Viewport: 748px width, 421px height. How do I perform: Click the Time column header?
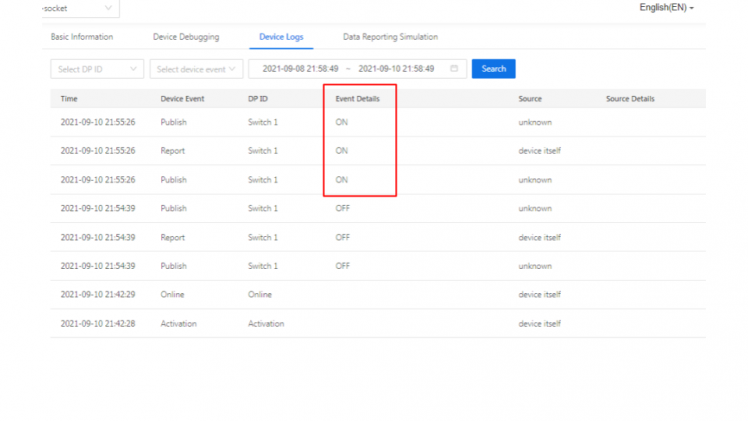pyautogui.click(x=69, y=99)
